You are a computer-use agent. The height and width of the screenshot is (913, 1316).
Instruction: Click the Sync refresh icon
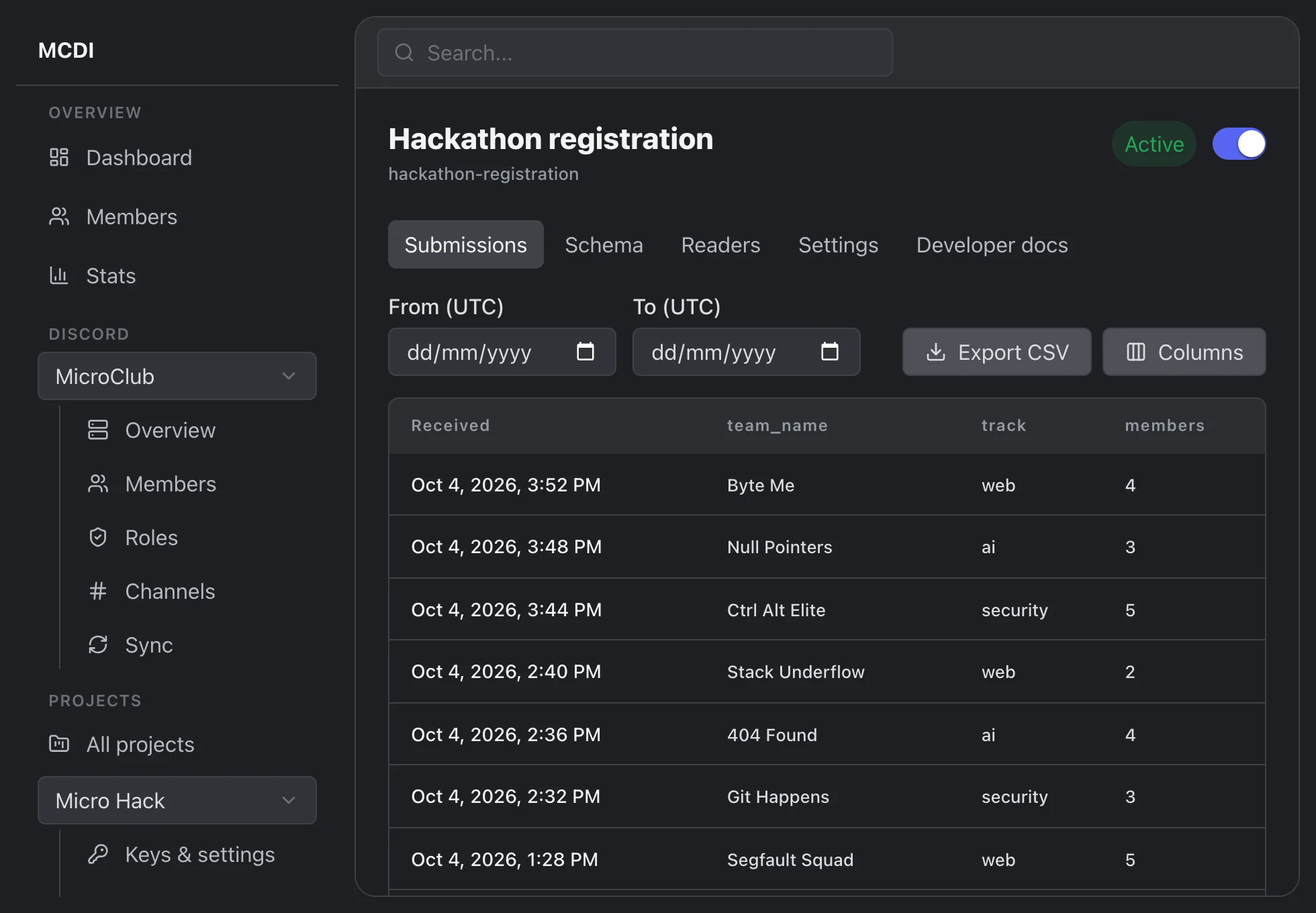98,644
